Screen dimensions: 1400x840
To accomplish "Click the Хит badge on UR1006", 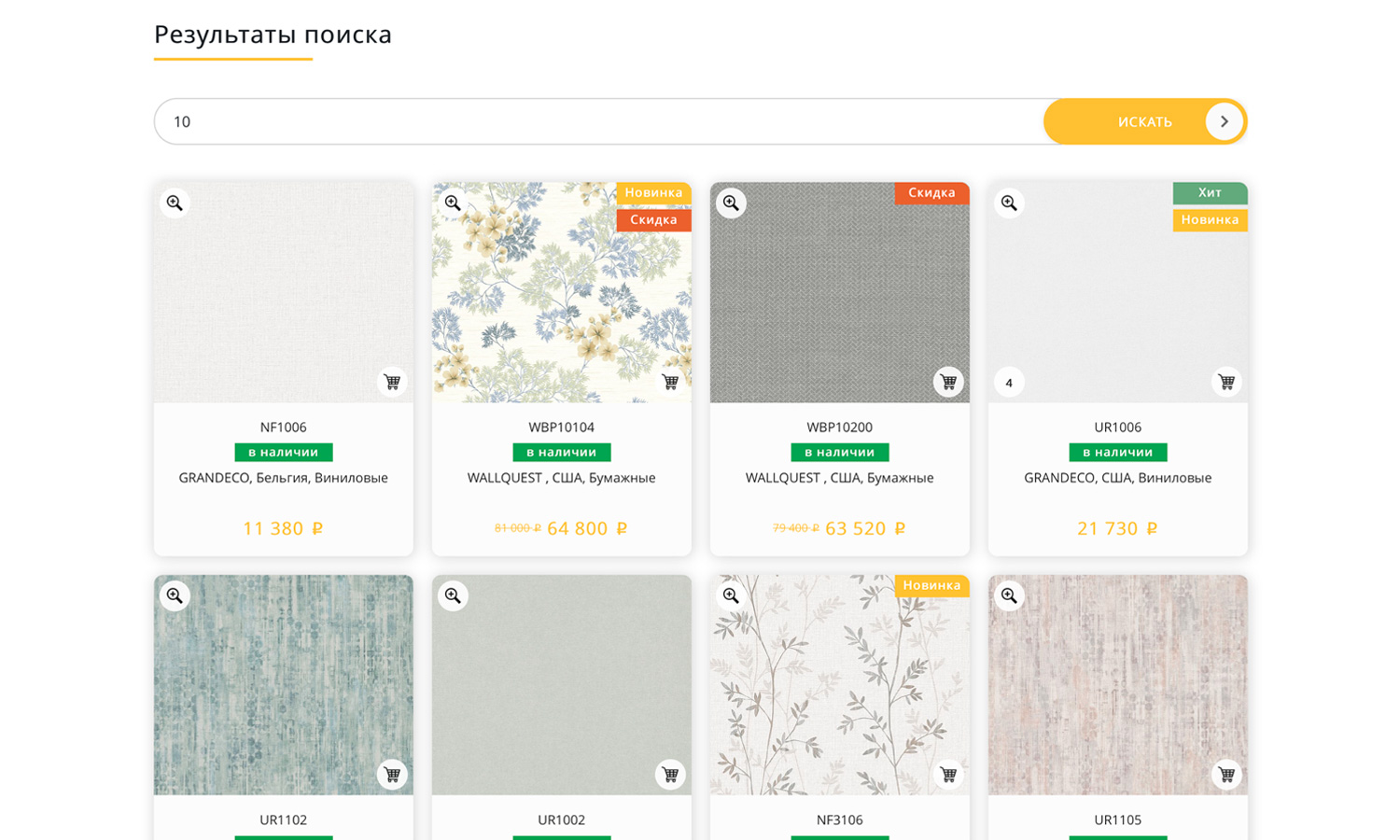I will coord(1210,192).
